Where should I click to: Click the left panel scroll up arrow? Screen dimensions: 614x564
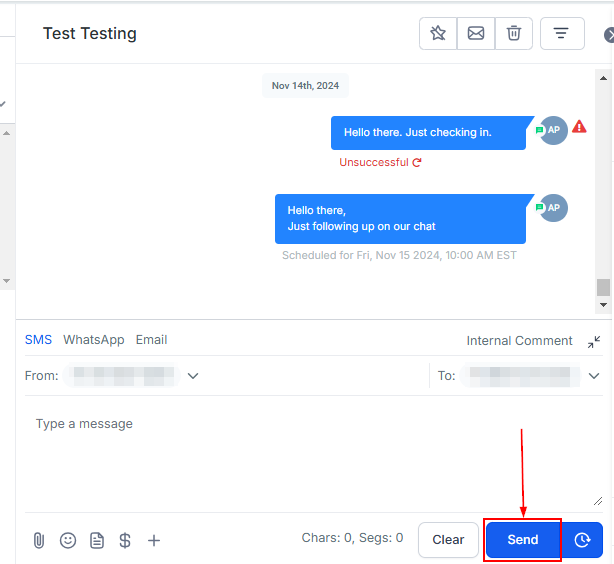(x=6, y=134)
